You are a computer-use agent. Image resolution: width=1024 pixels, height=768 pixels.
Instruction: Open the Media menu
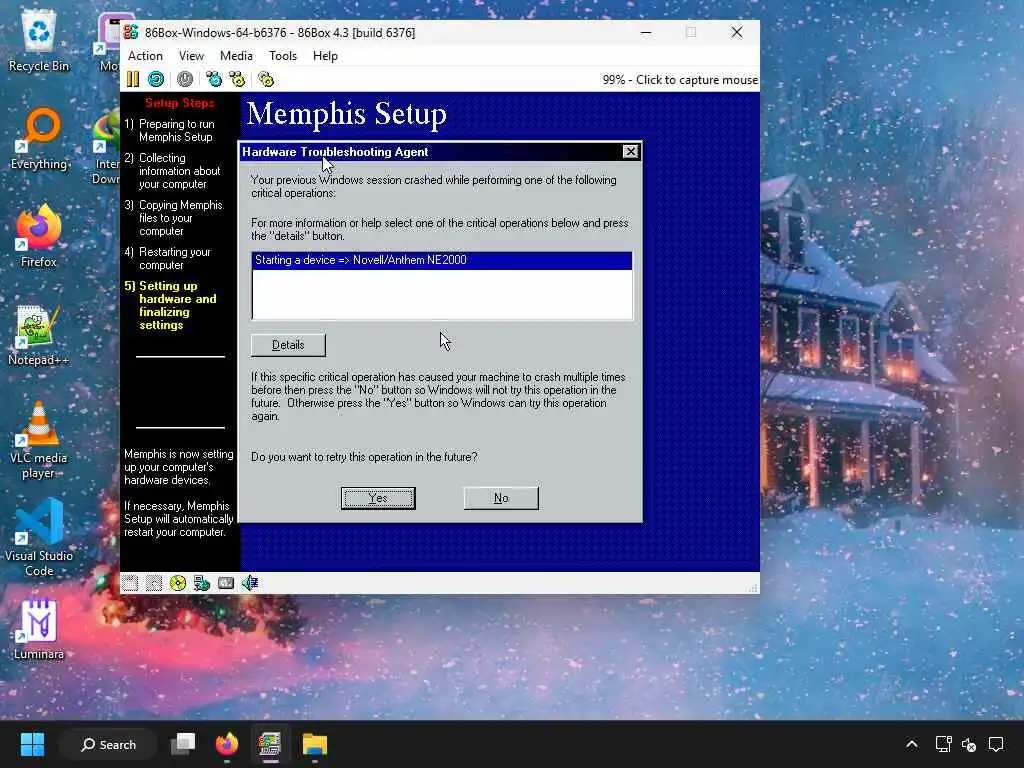point(236,56)
